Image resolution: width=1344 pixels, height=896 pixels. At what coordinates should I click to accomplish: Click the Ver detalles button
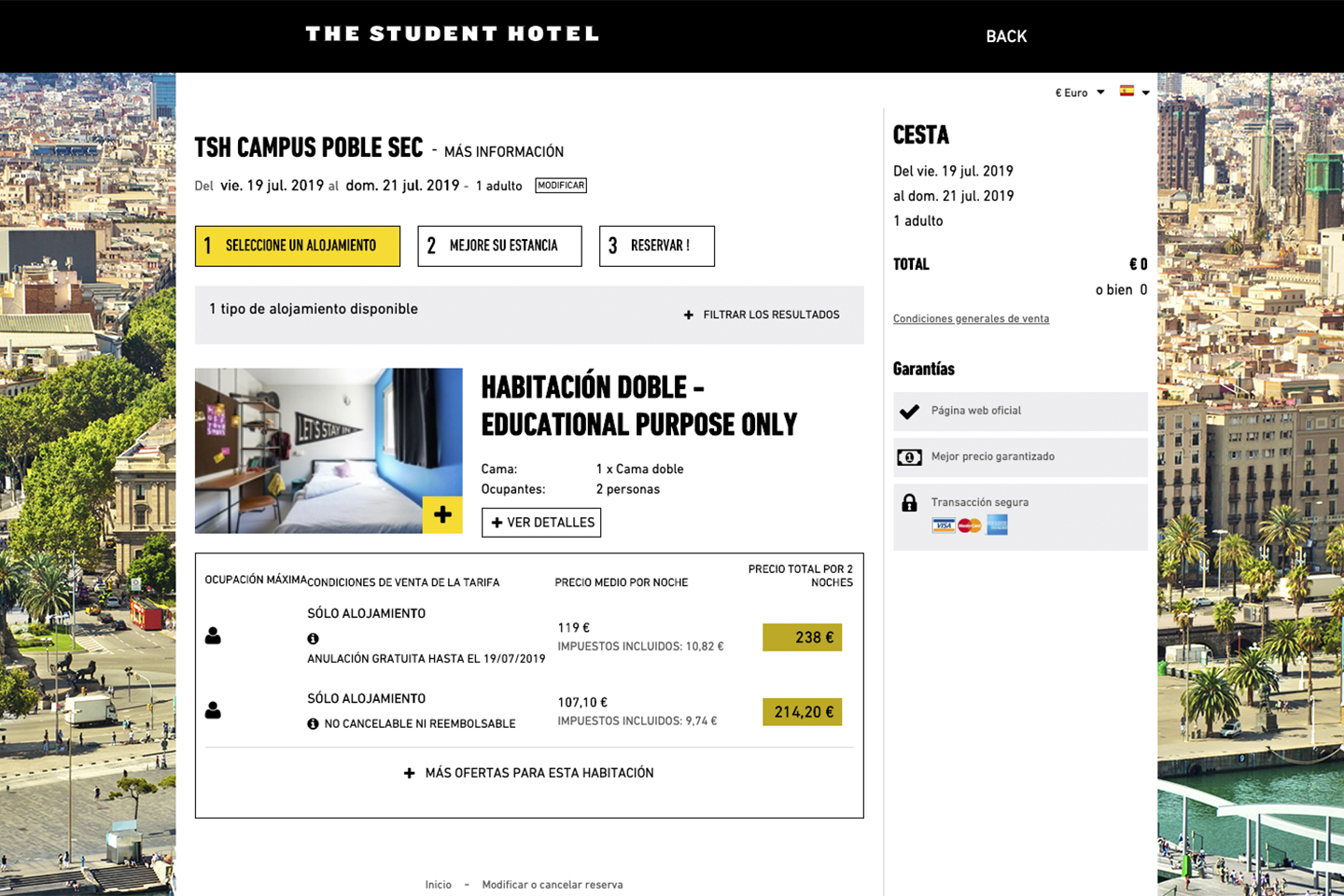541,523
